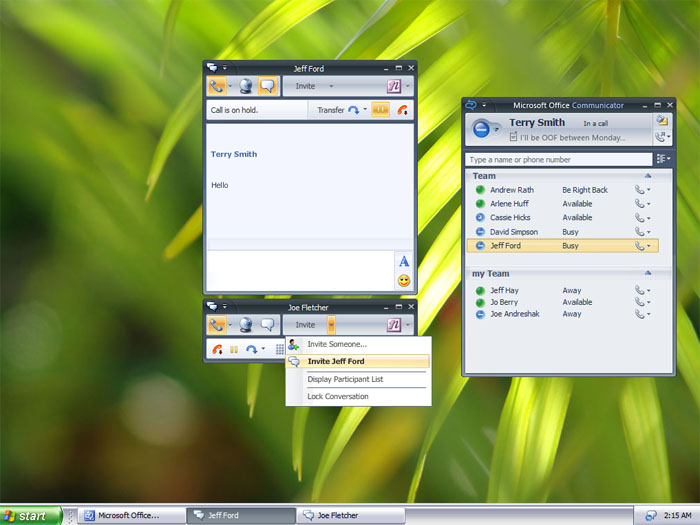The height and width of the screenshot is (525, 700).
Task: Click Invite button in Joe Fletcher window
Action: pos(305,325)
